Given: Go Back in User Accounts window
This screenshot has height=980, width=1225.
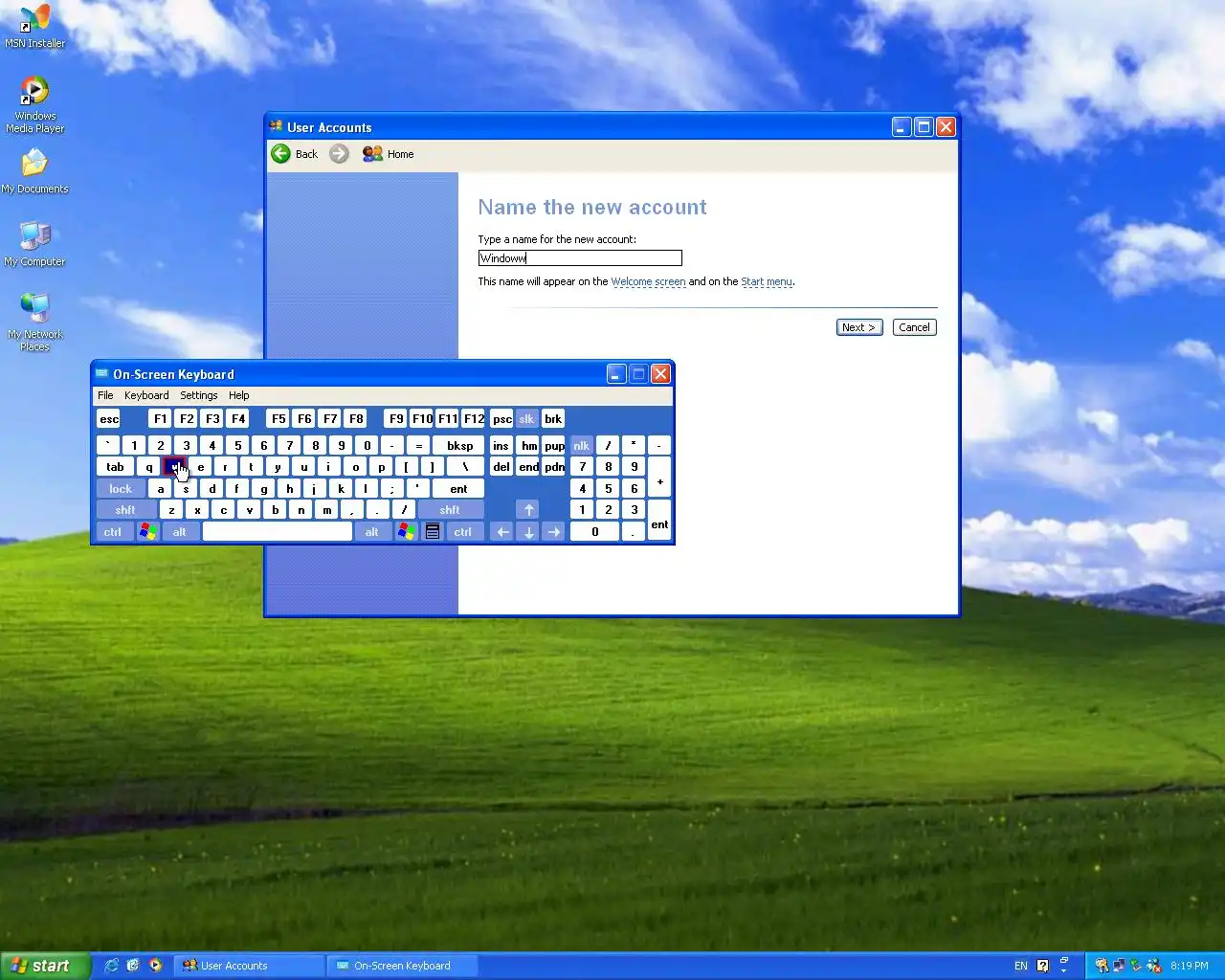Looking at the screenshot, I should pyautogui.click(x=295, y=154).
